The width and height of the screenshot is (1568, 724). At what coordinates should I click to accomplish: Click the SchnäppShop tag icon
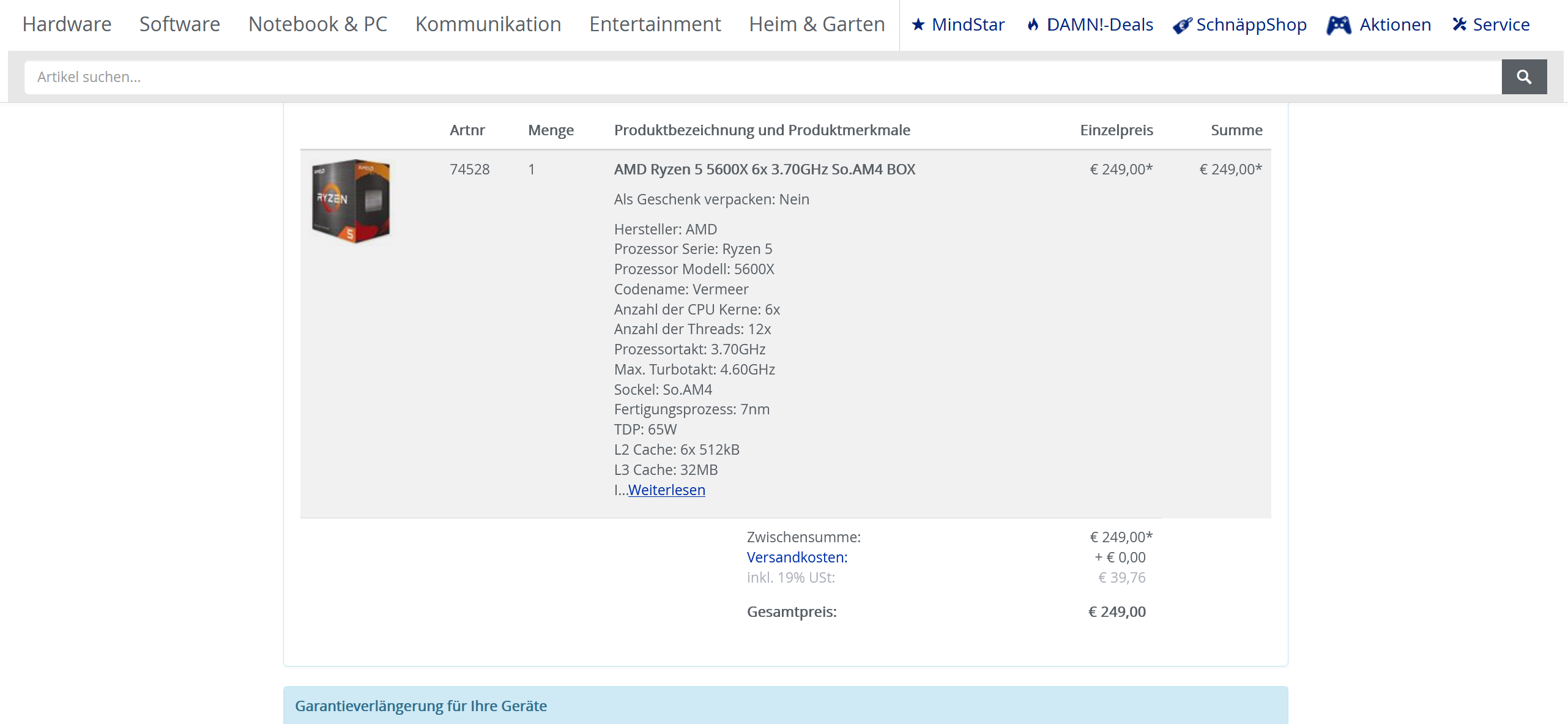1182,25
